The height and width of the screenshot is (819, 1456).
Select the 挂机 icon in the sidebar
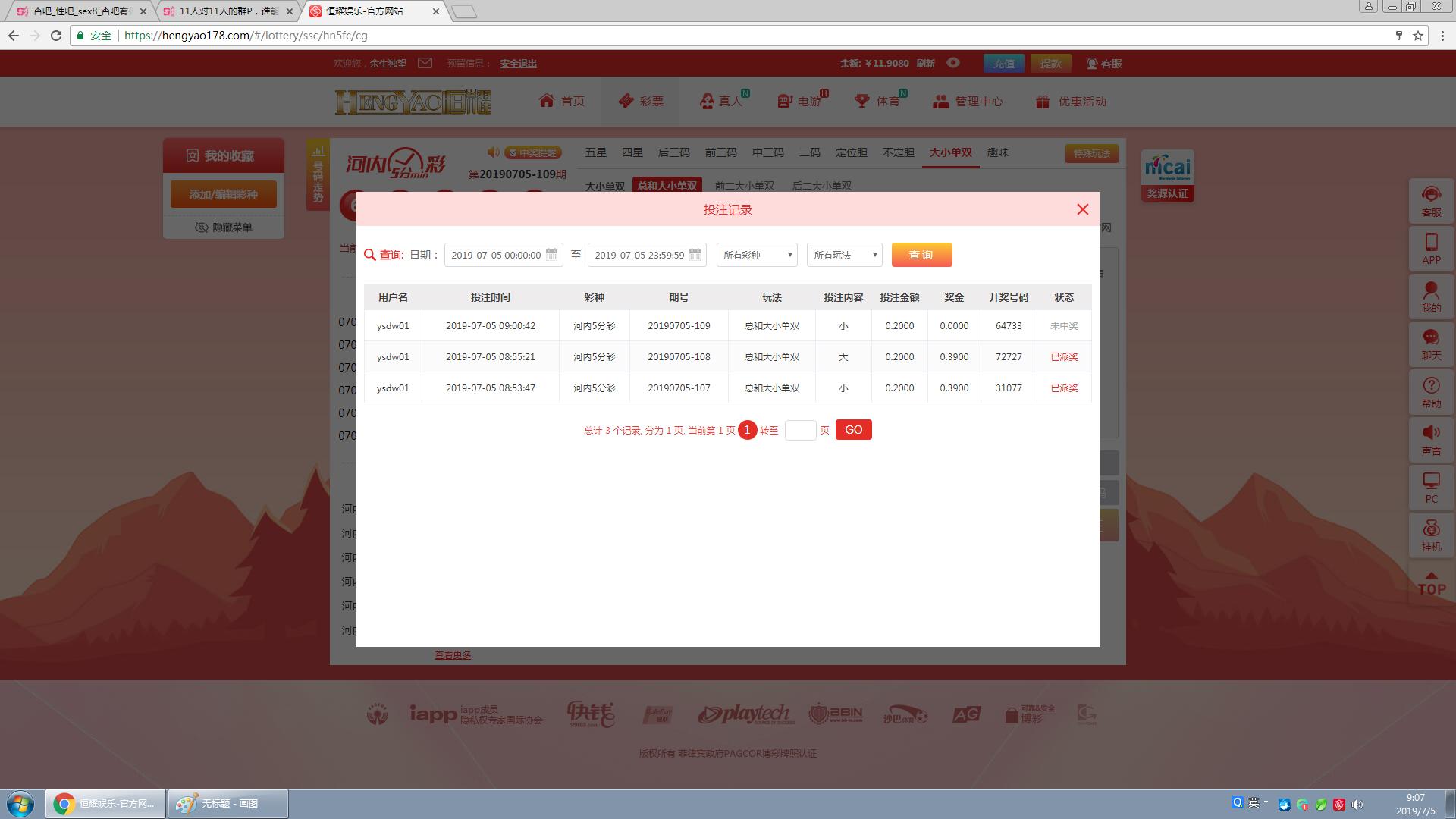click(x=1431, y=534)
